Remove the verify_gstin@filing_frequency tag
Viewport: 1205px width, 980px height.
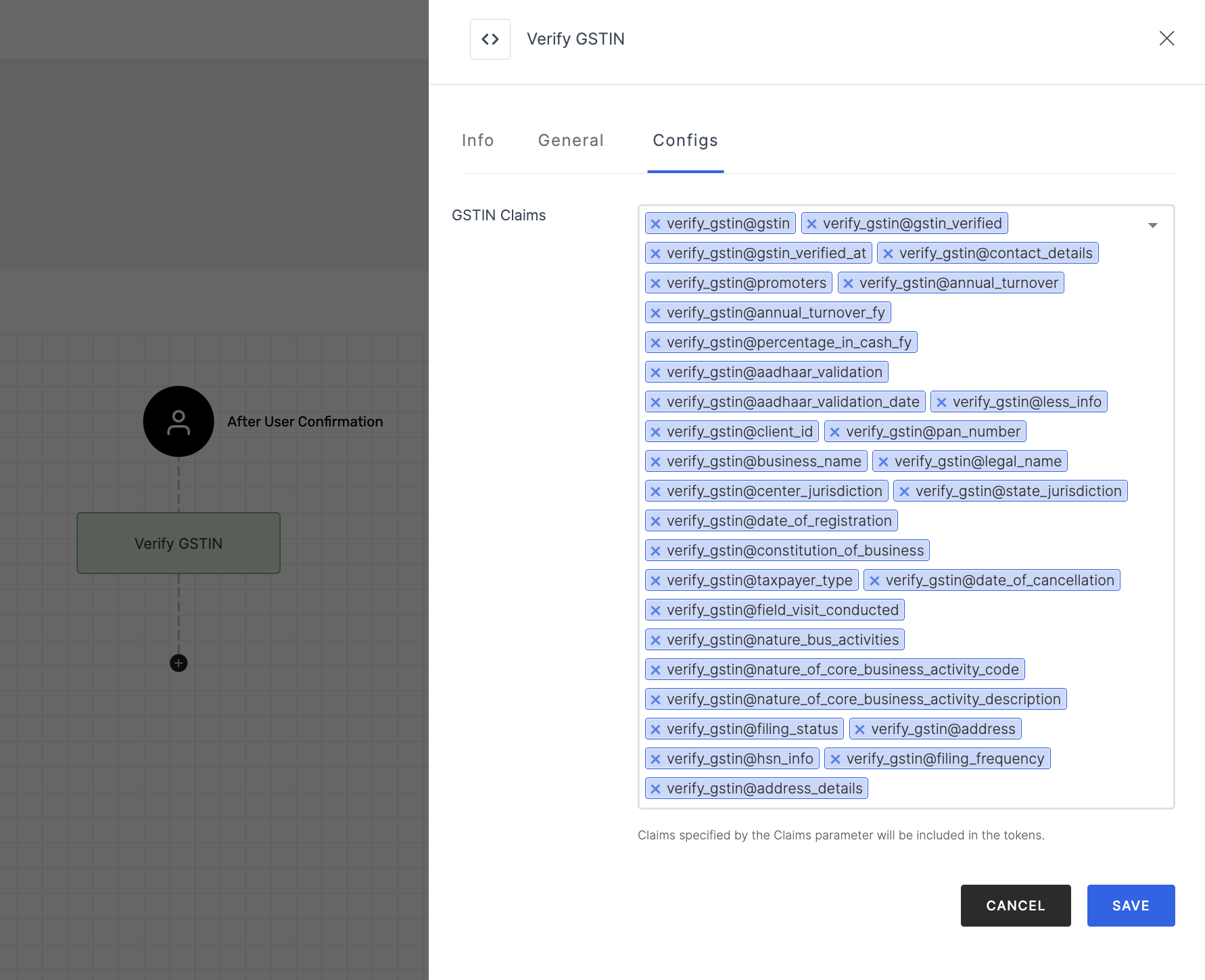pyautogui.click(x=835, y=759)
